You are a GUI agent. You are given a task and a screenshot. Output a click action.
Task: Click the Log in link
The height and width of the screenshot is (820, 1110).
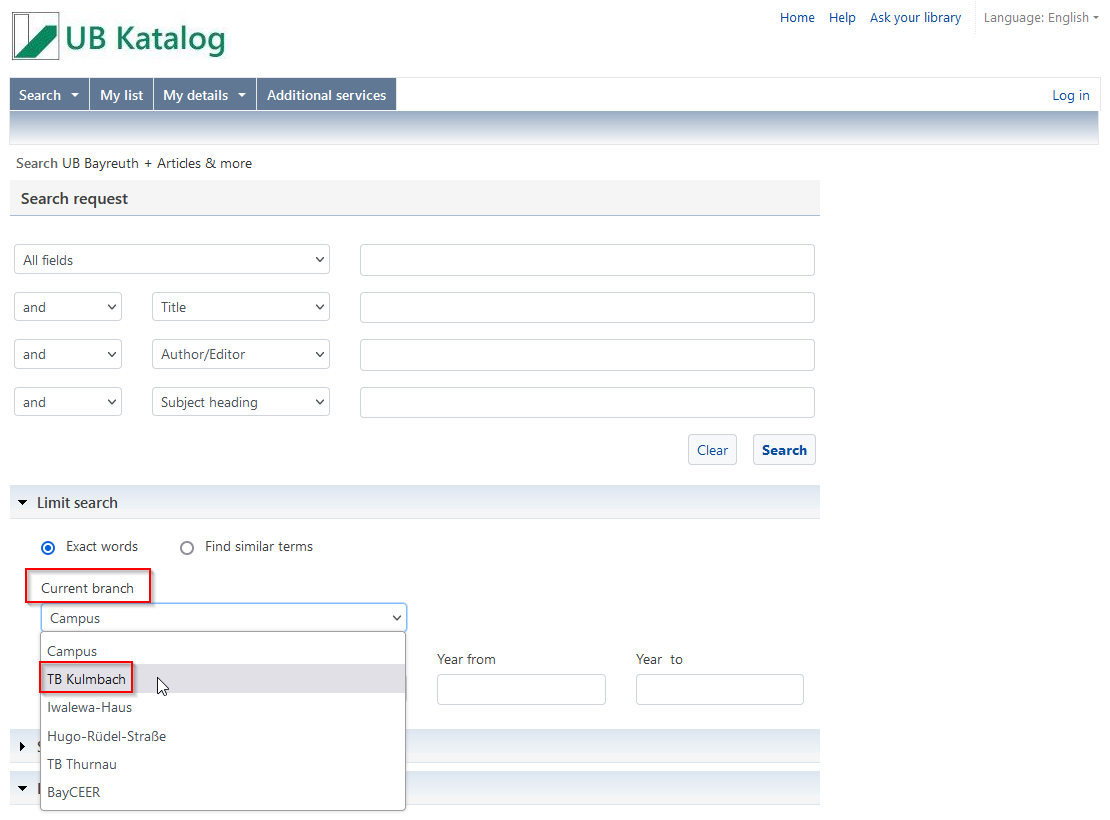[x=1070, y=95]
